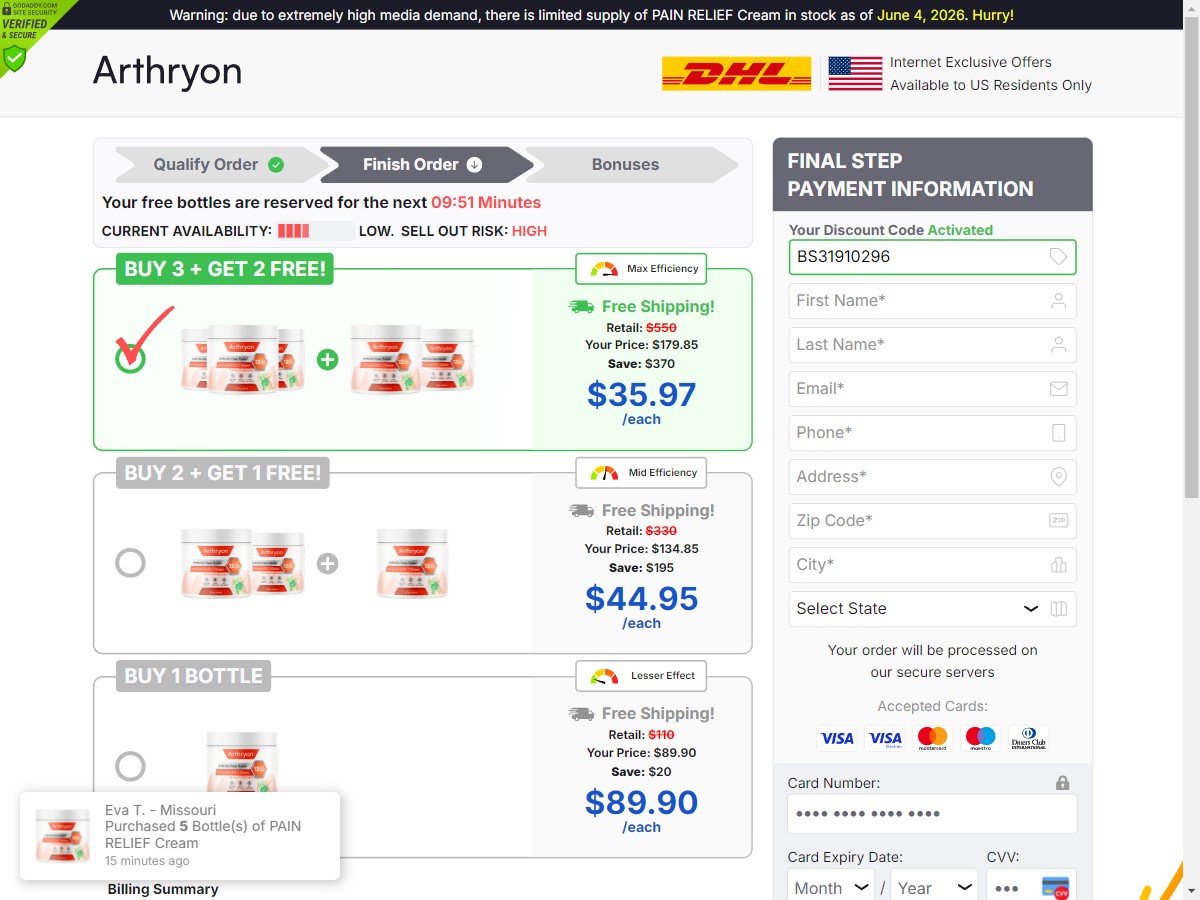Click the person icon in Last Name field
The image size is (1200, 900).
(x=1058, y=345)
